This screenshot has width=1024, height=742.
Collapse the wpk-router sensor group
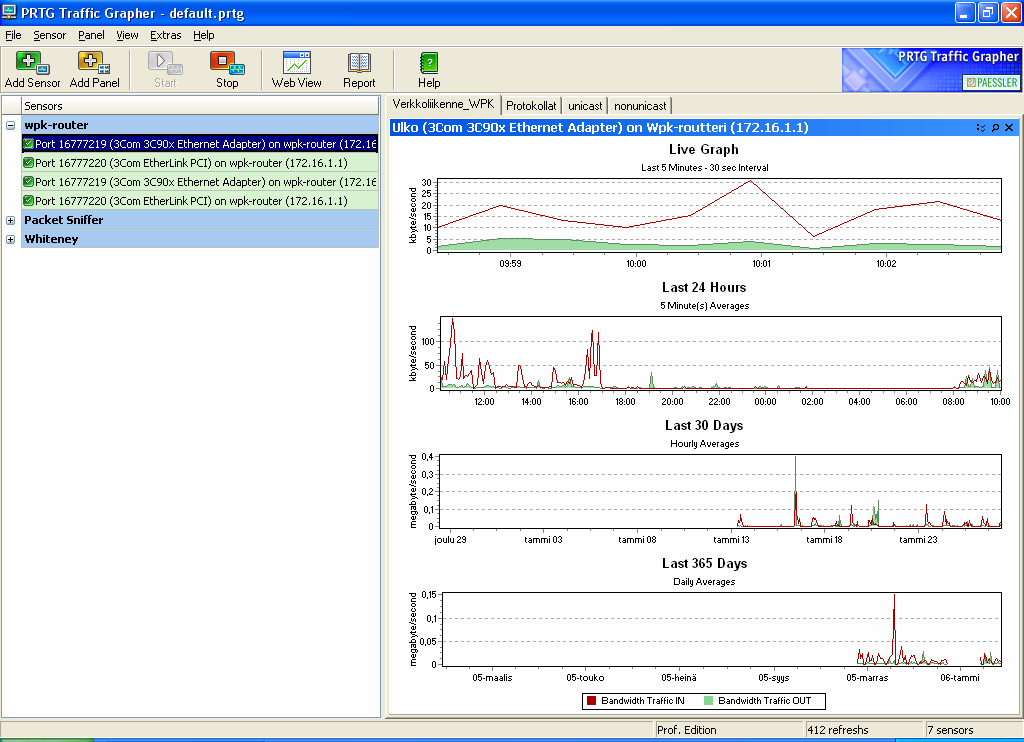10,125
